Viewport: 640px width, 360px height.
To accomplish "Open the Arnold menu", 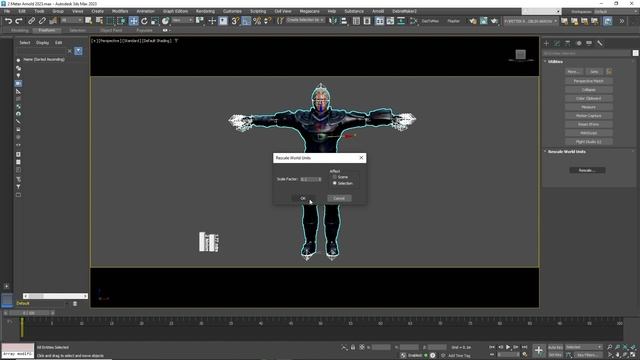I will (378, 11).
